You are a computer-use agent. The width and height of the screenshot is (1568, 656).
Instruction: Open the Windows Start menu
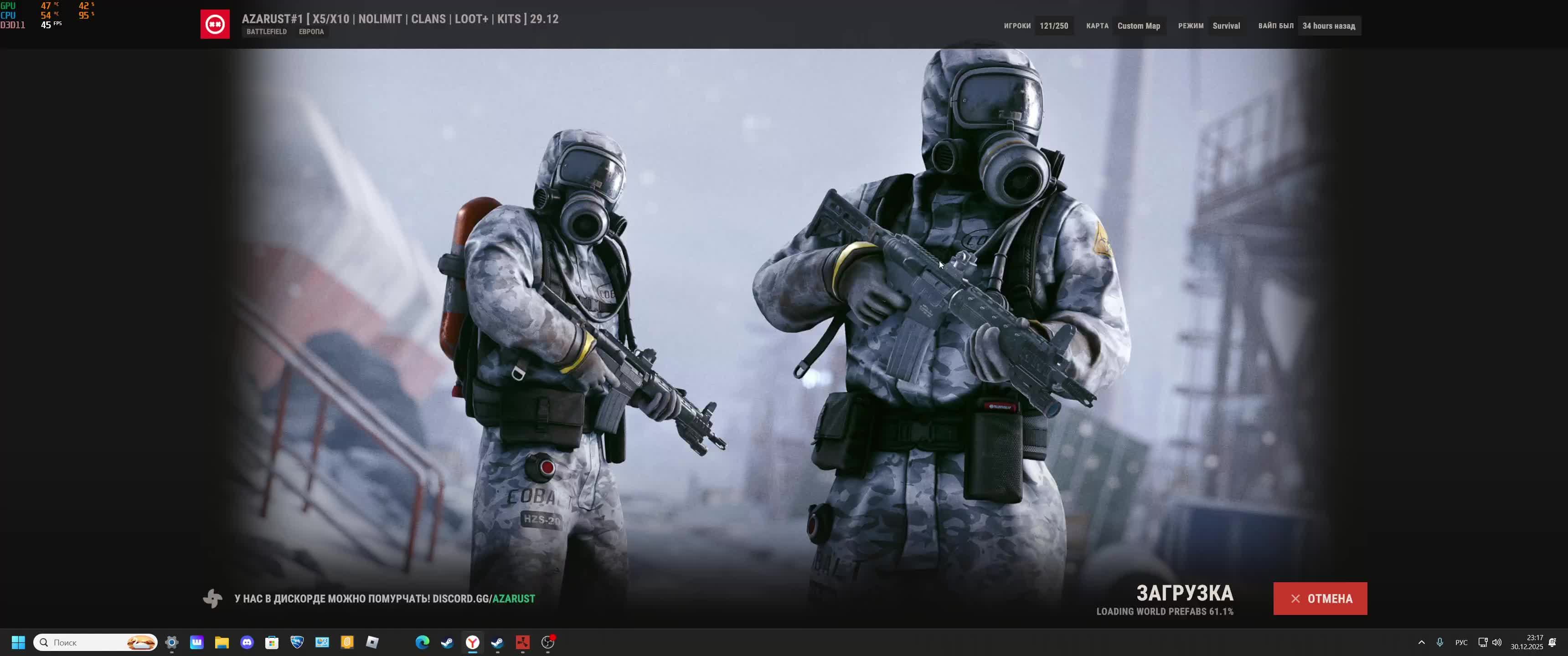coord(18,642)
